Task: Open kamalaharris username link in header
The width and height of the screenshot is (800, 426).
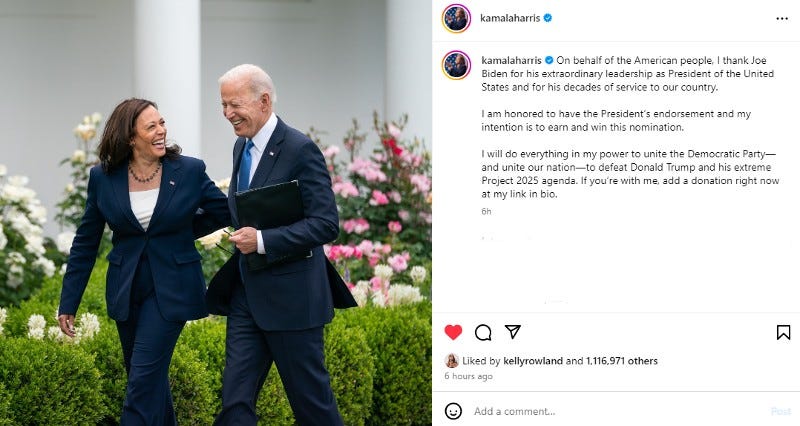Action: [510, 18]
